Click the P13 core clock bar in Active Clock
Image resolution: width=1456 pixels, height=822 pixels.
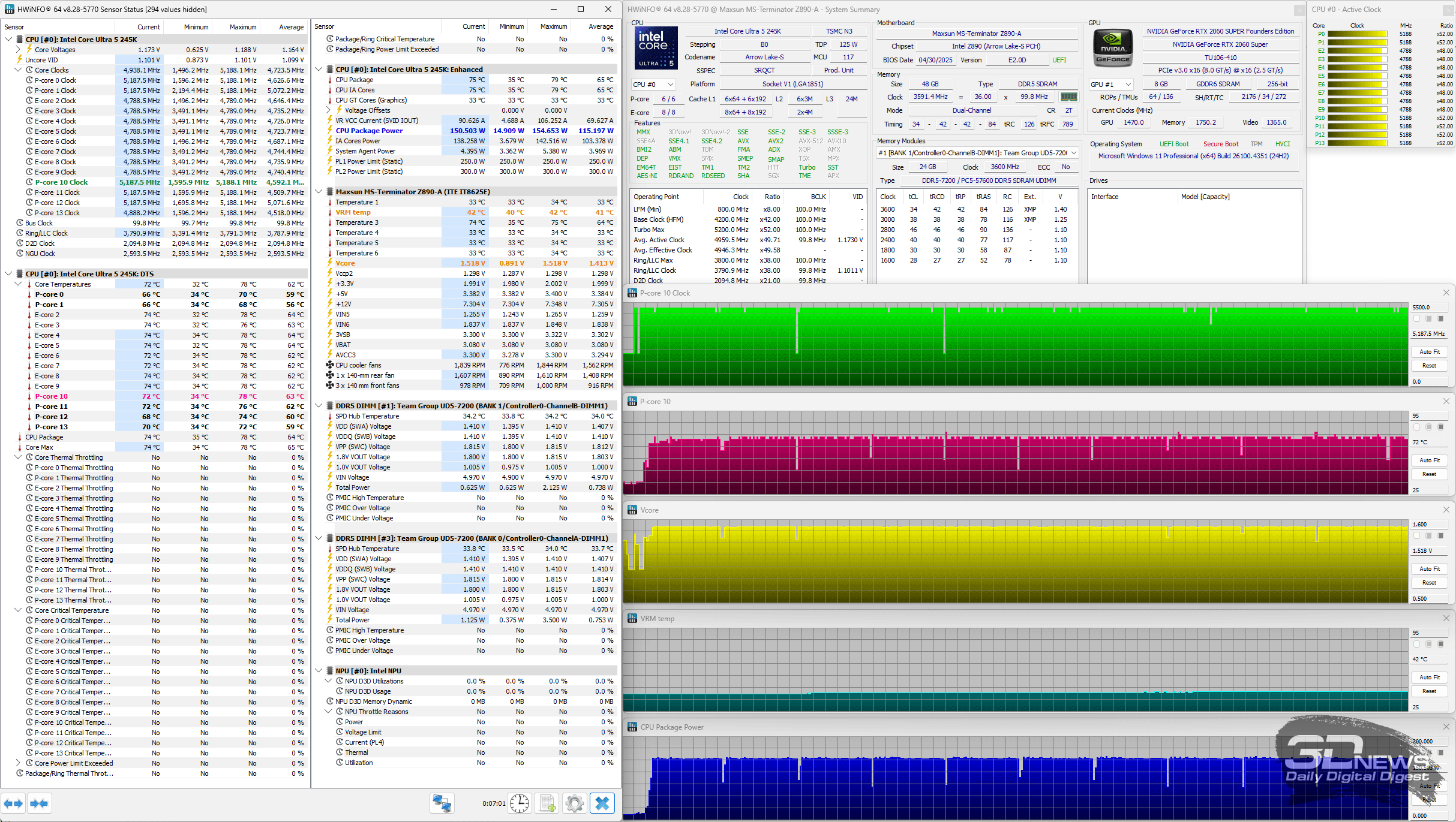pos(1358,143)
